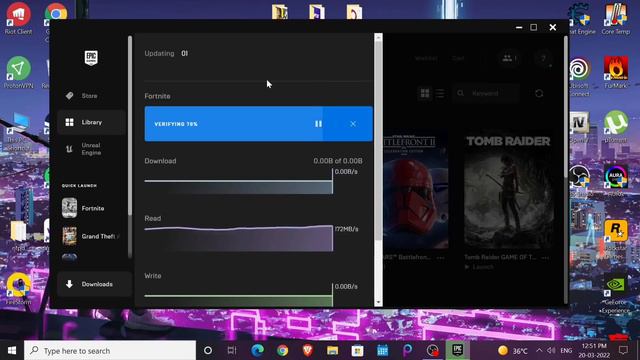Open Core Temp desktop shortcut
The width and height of the screenshot is (640, 360).
click(x=616, y=18)
